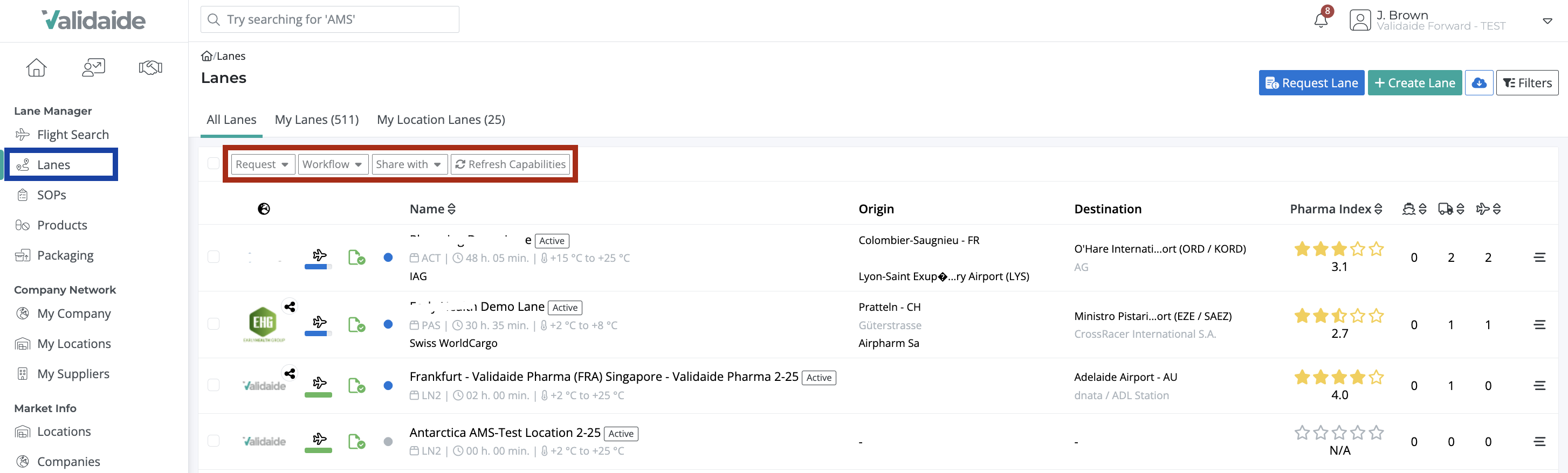This screenshot has width=1568, height=473.
Task: Sort by the air freight column icon
Action: coord(1488,209)
